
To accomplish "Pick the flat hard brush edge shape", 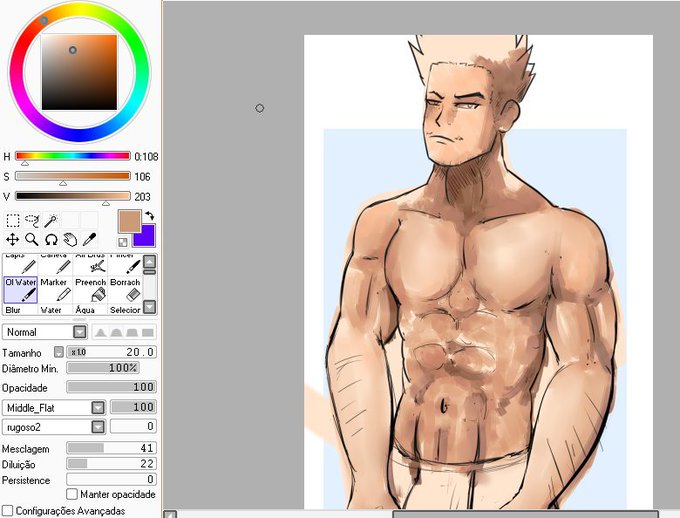I will (147, 333).
